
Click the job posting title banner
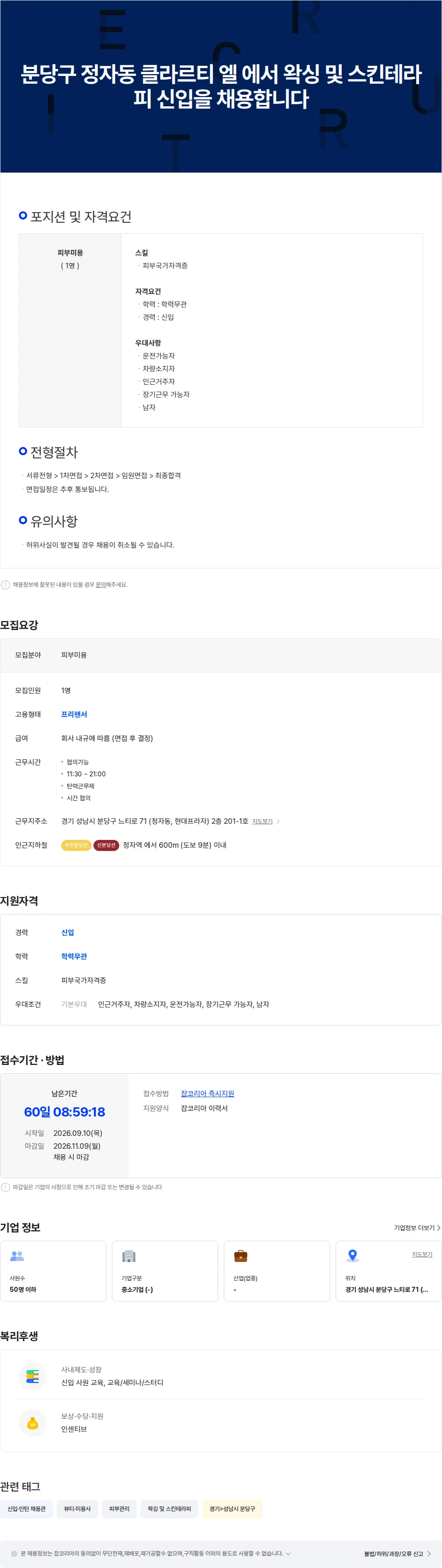221,87
